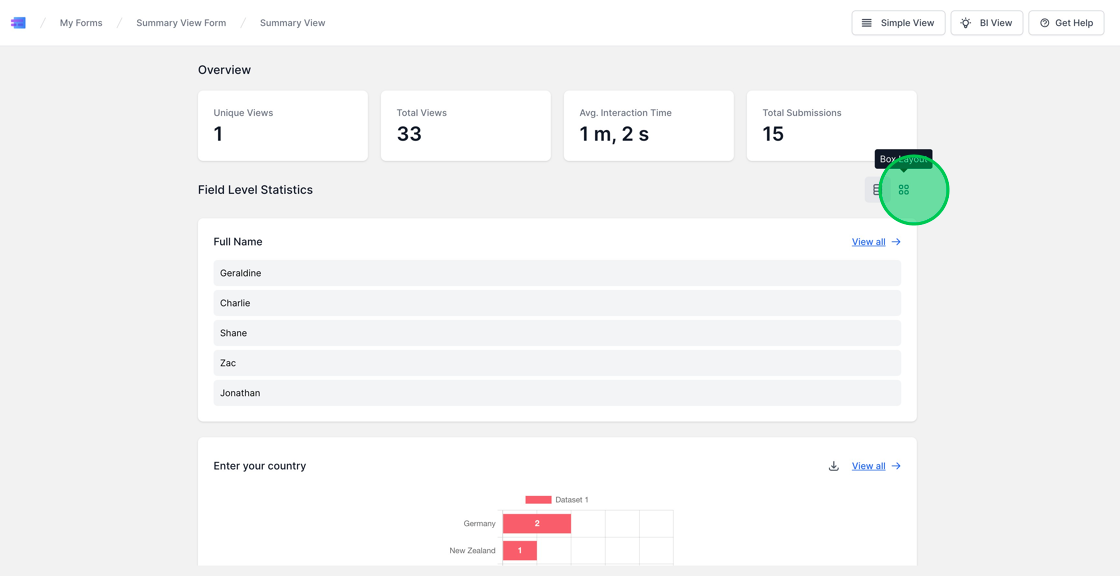Image resolution: width=1120 pixels, height=576 pixels.
Task: Click the app logo in the breadcrumb bar
Action: pos(18,22)
